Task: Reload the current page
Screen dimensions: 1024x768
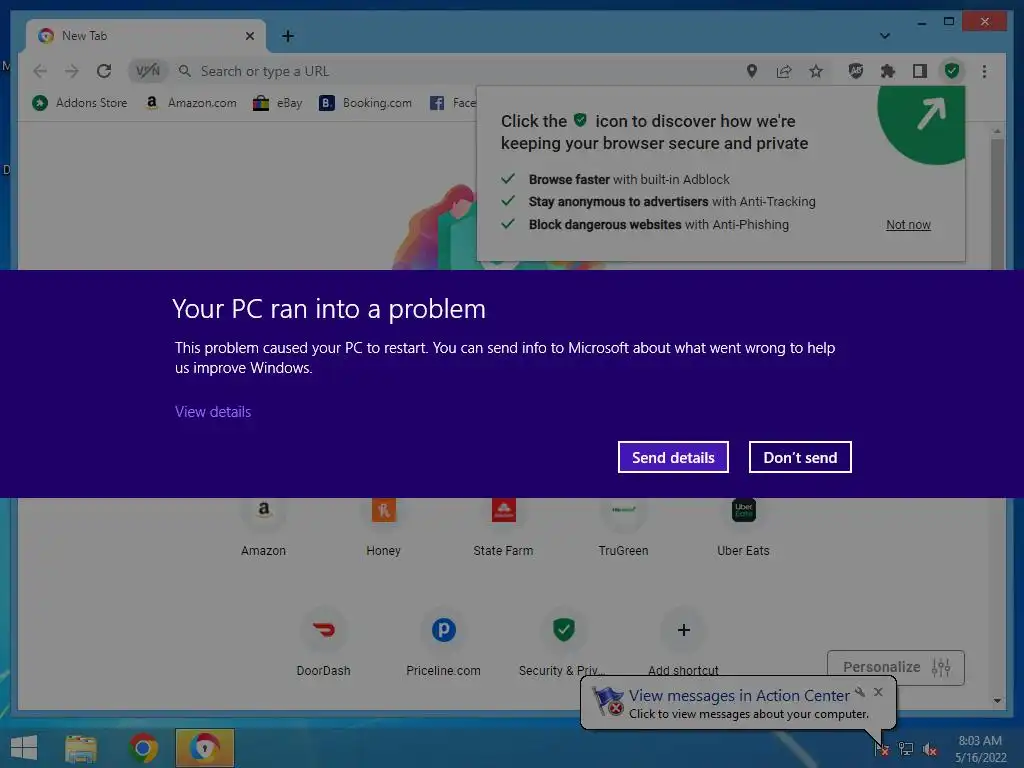Action: click(104, 71)
